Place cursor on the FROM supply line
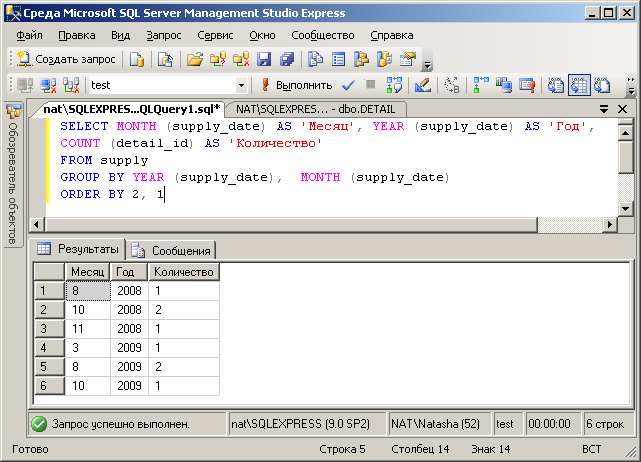Image resolution: width=641 pixels, height=462 pixels. click(104, 160)
